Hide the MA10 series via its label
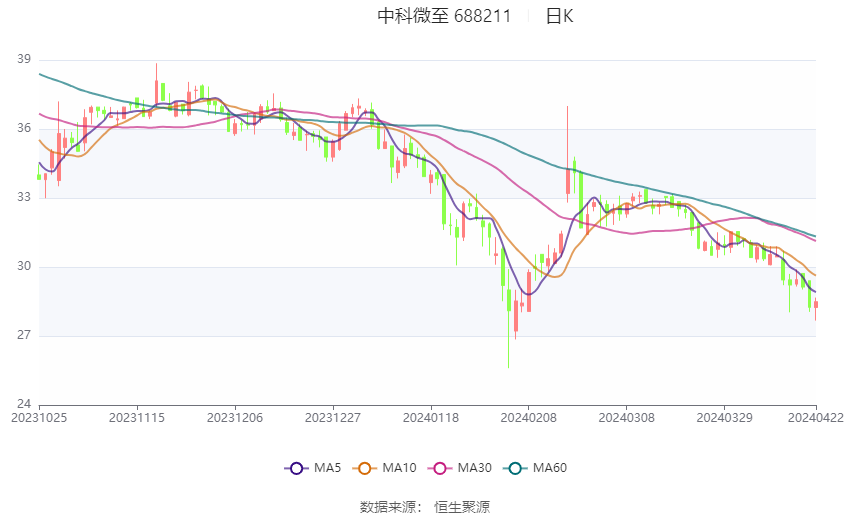Screen dimensions: 850x517 [x=399, y=468]
